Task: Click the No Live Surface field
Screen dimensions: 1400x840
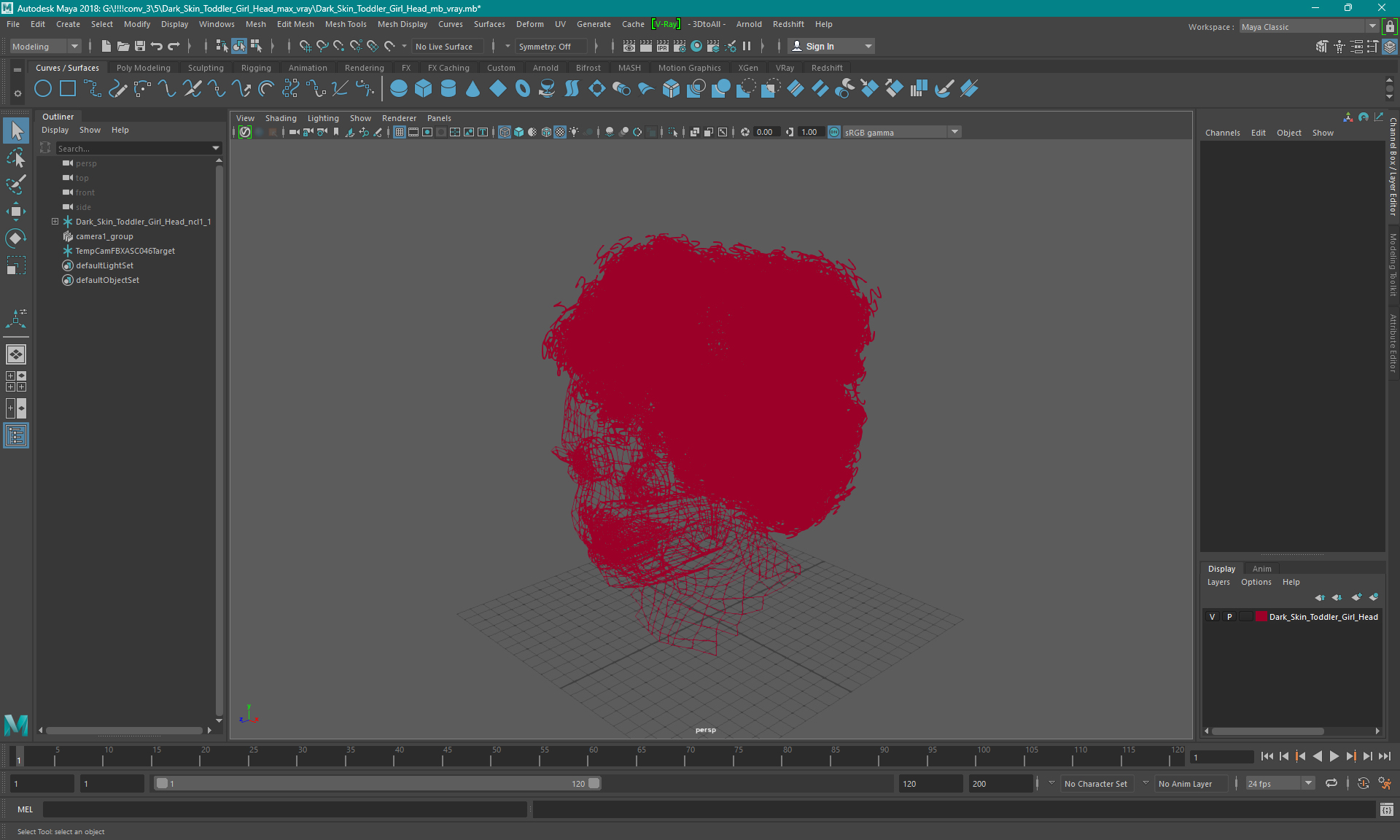Action: (x=447, y=46)
